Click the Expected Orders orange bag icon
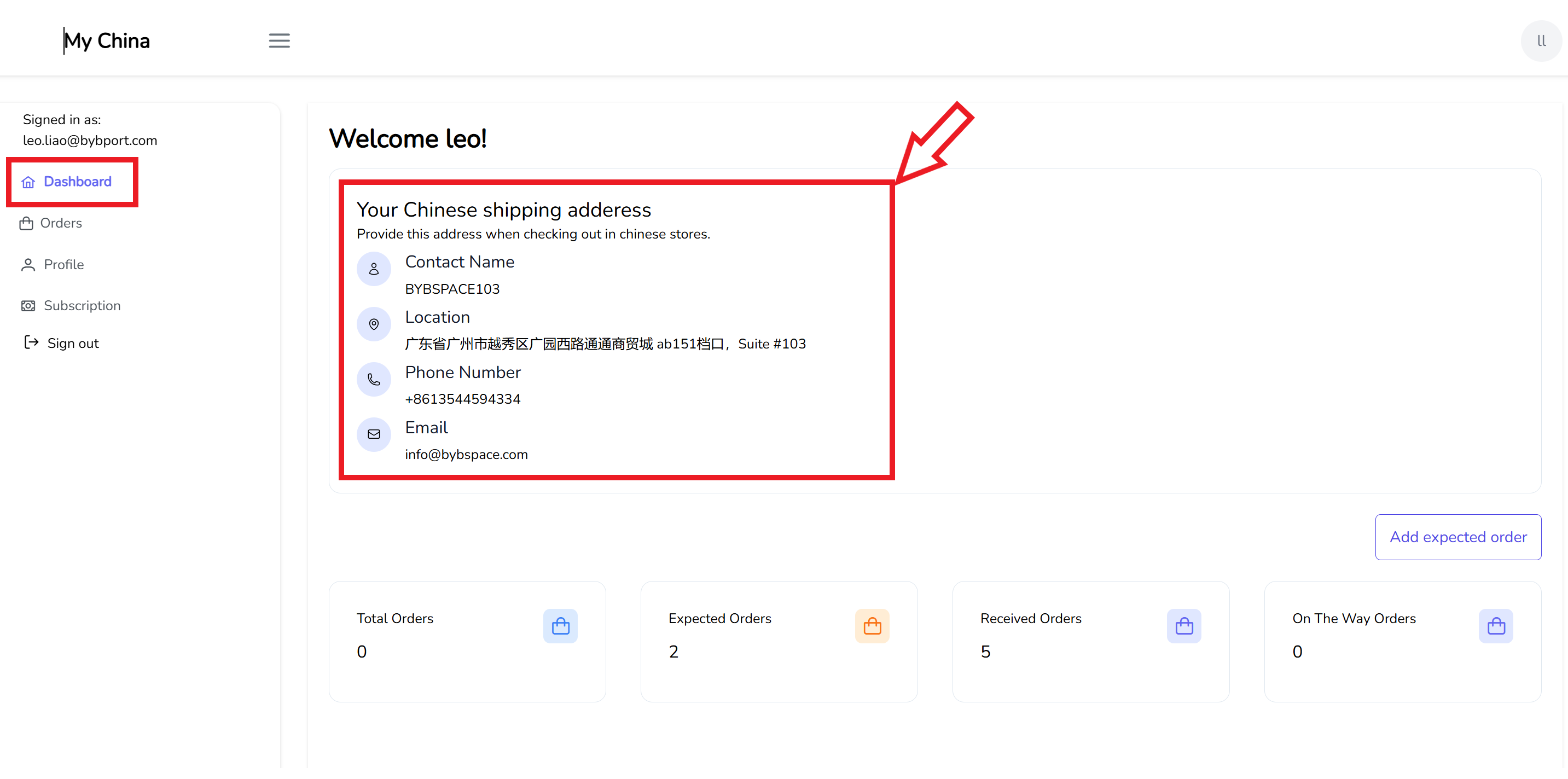The width and height of the screenshot is (1568, 779). pos(872,626)
